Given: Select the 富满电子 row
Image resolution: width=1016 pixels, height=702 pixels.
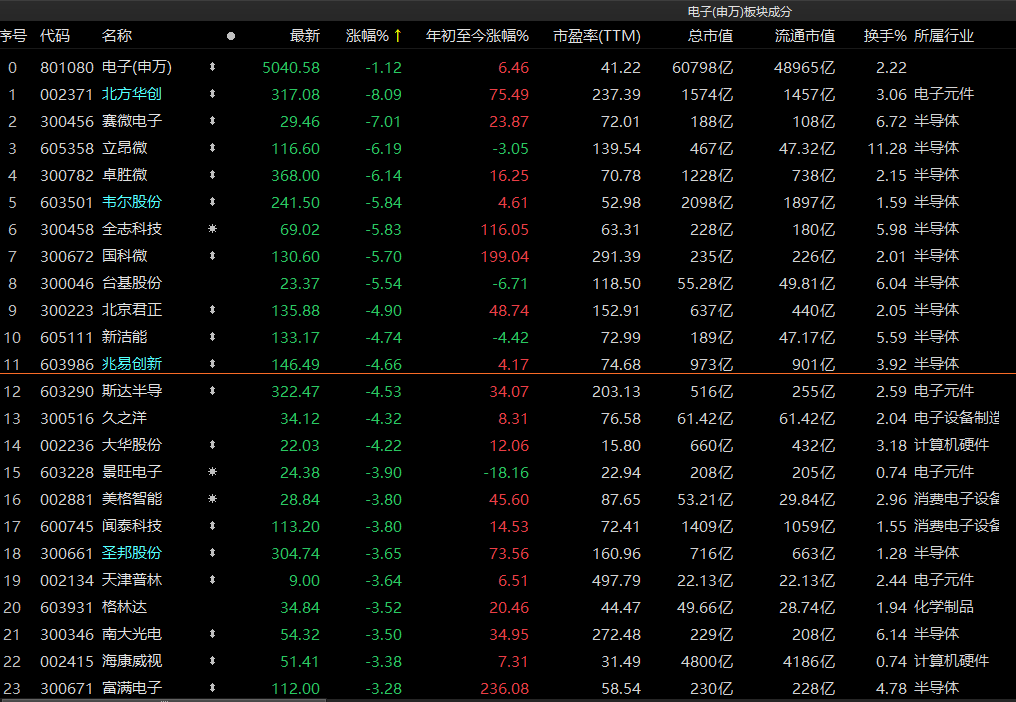Looking at the screenshot, I should (x=132, y=688).
